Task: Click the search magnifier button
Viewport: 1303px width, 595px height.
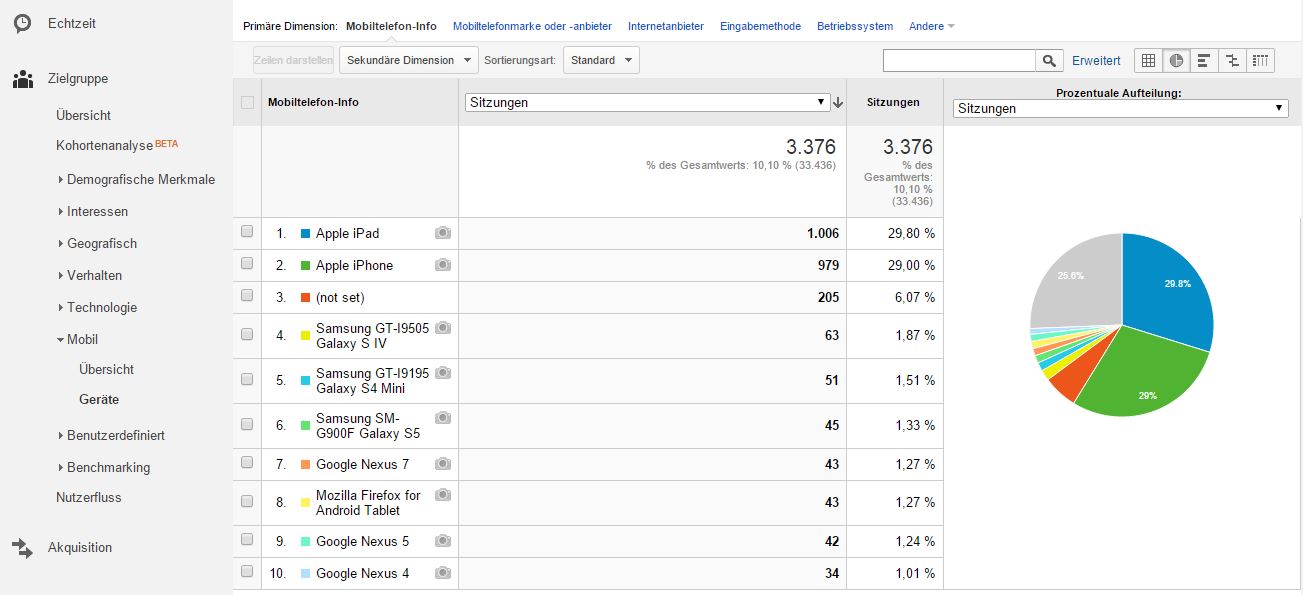Action: (1049, 61)
